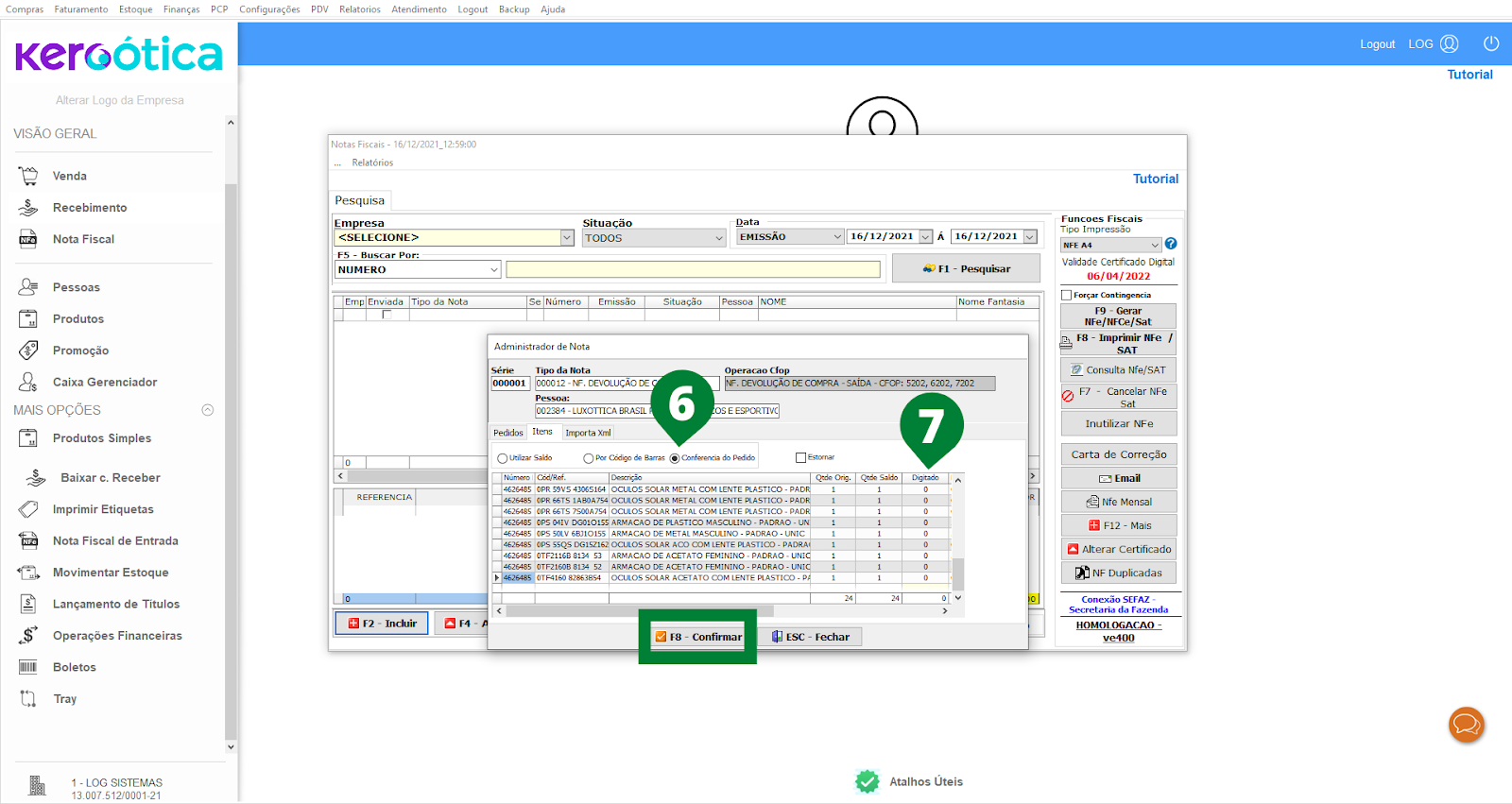
Task: Open Operações Financeiras via its dollar icon
Action: coord(28,636)
